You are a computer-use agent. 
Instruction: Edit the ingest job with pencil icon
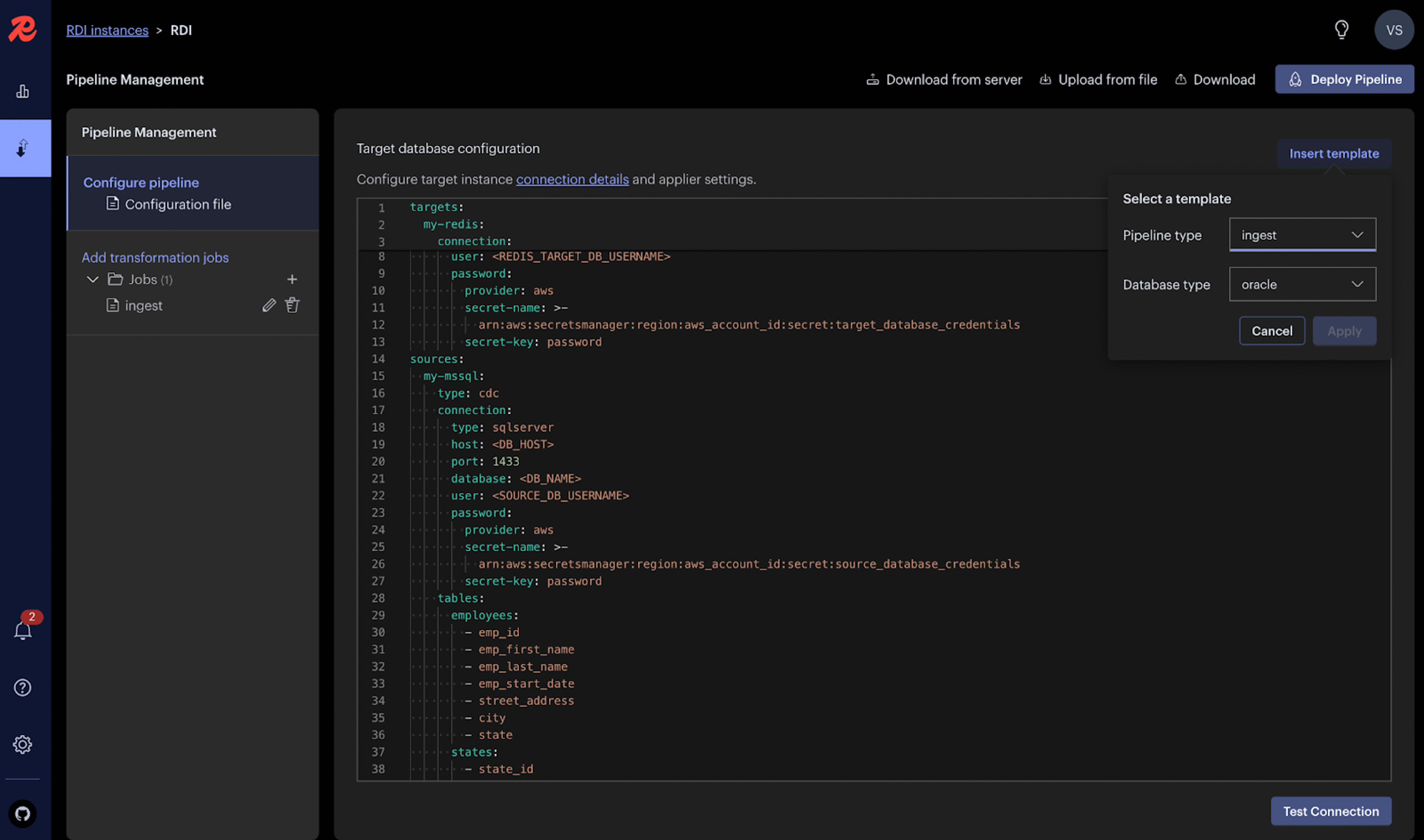point(269,306)
